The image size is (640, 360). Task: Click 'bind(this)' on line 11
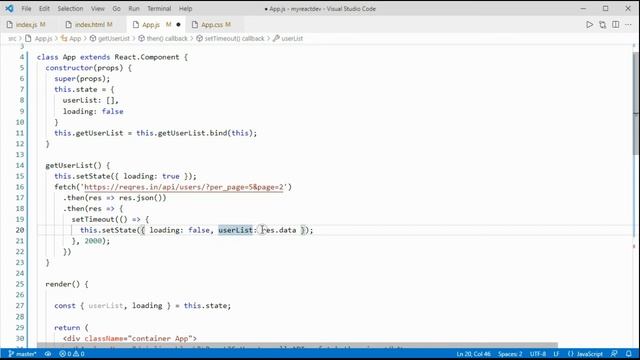coord(231,133)
